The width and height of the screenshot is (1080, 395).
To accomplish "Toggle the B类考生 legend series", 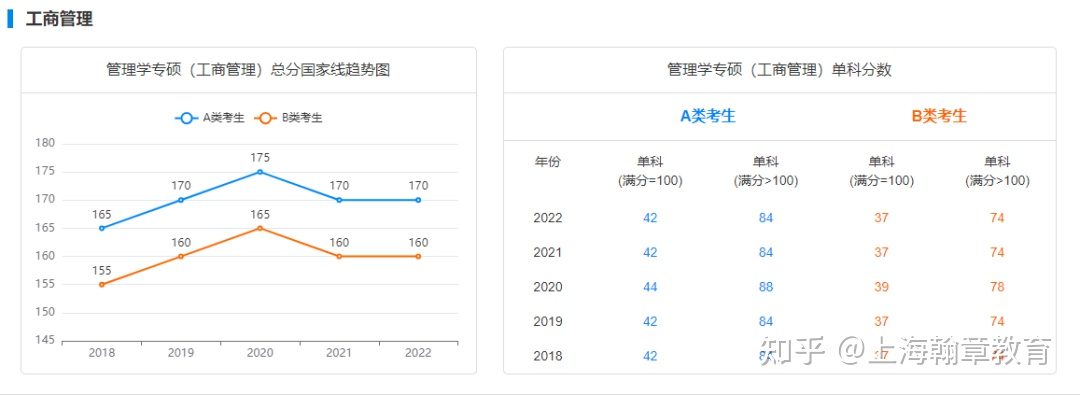I will (x=288, y=118).
